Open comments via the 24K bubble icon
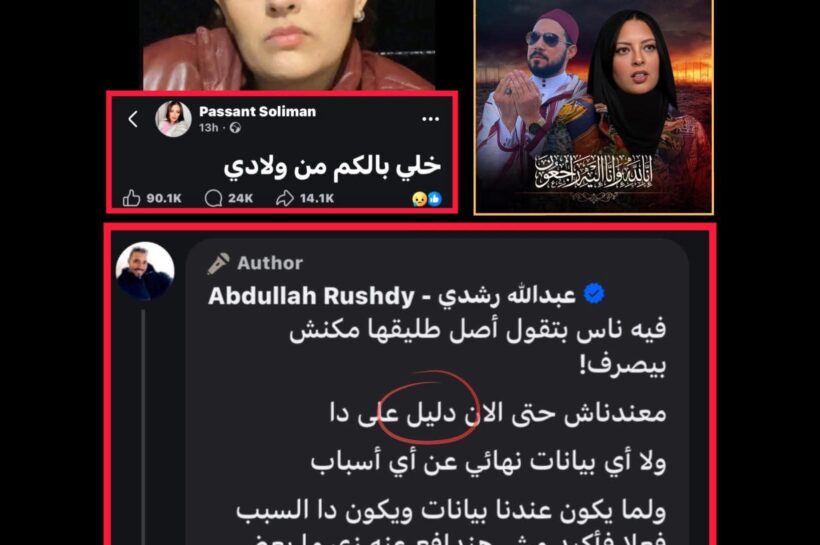 [x=213, y=198]
